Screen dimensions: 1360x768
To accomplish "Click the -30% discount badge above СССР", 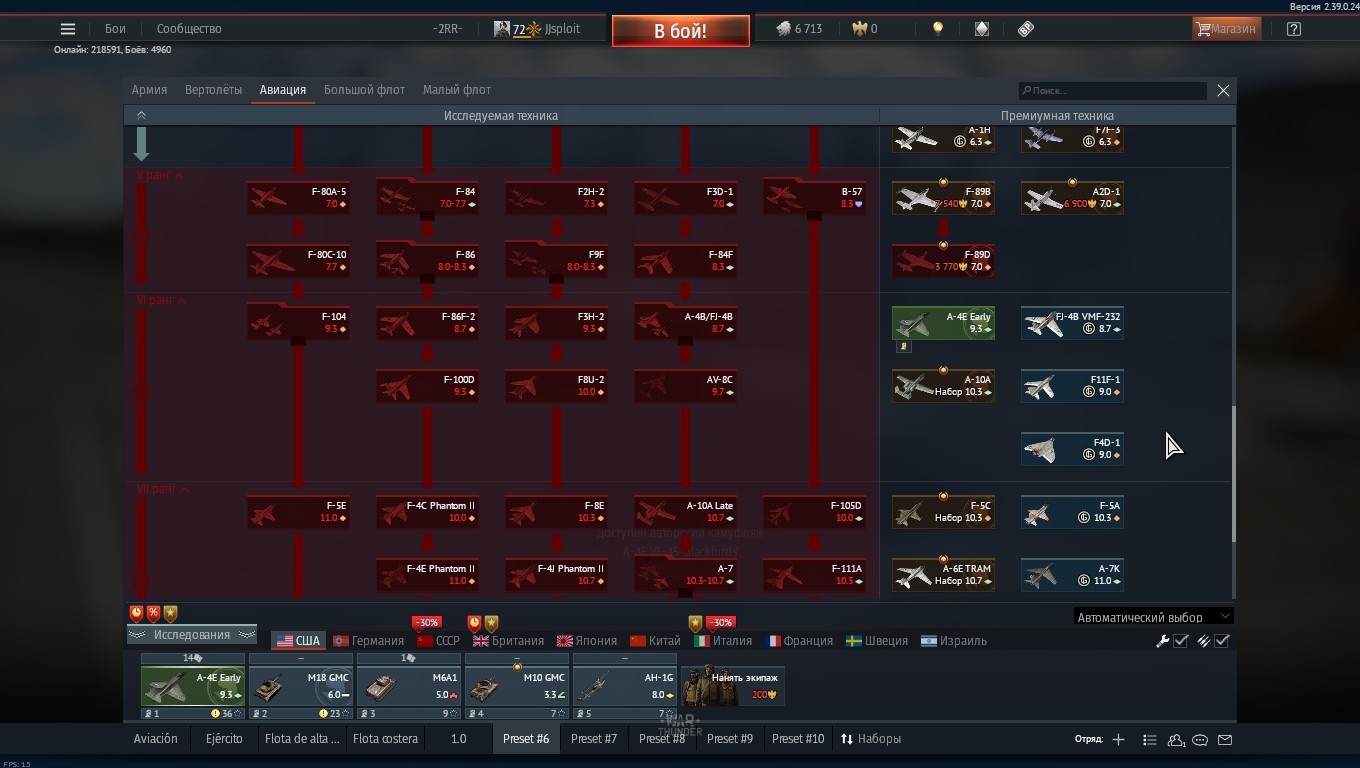I will click(426, 622).
